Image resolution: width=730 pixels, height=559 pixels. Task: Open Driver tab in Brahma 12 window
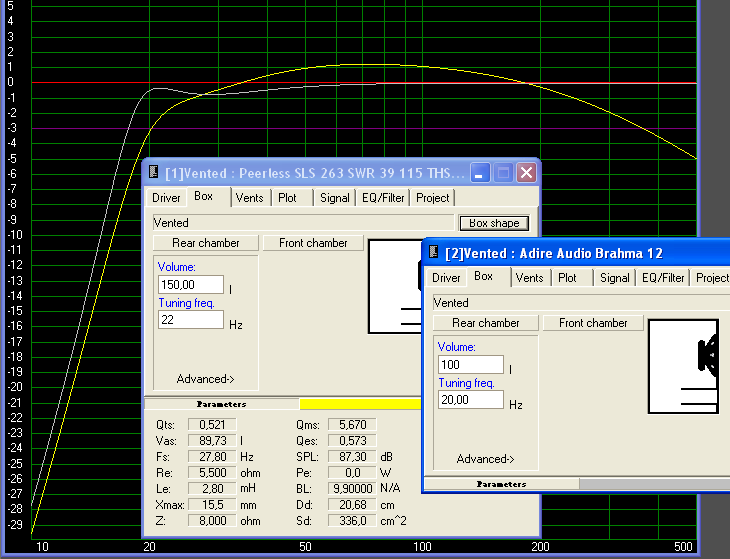(x=446, y=278)
